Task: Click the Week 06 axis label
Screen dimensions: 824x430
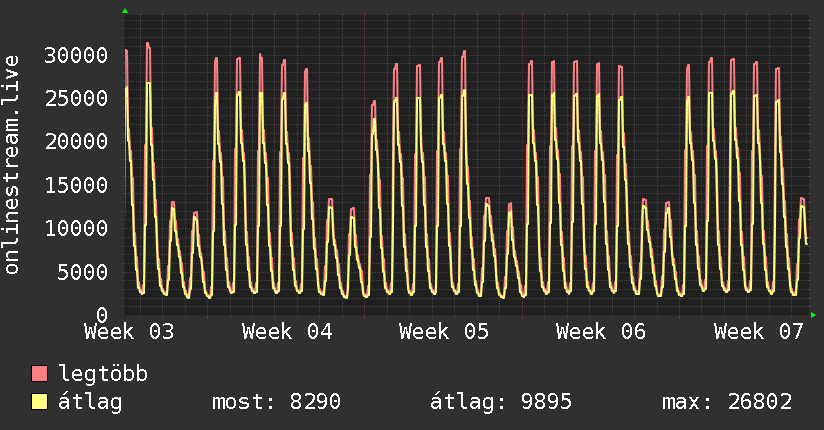Action: tap(601, 332)
